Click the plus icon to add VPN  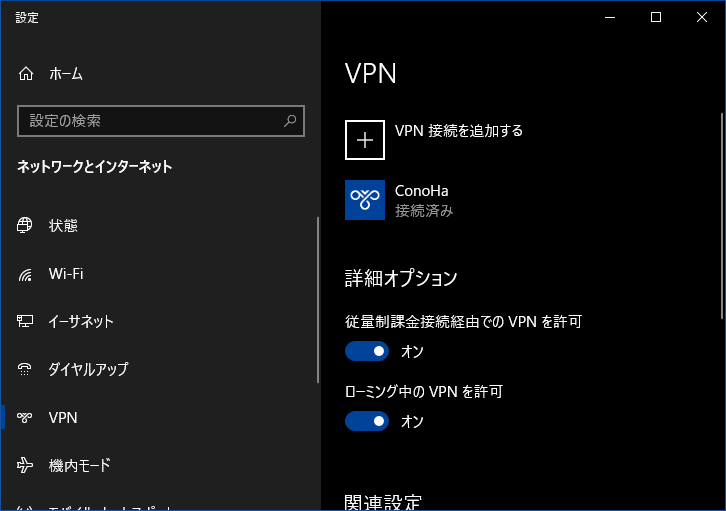[365, 140]
